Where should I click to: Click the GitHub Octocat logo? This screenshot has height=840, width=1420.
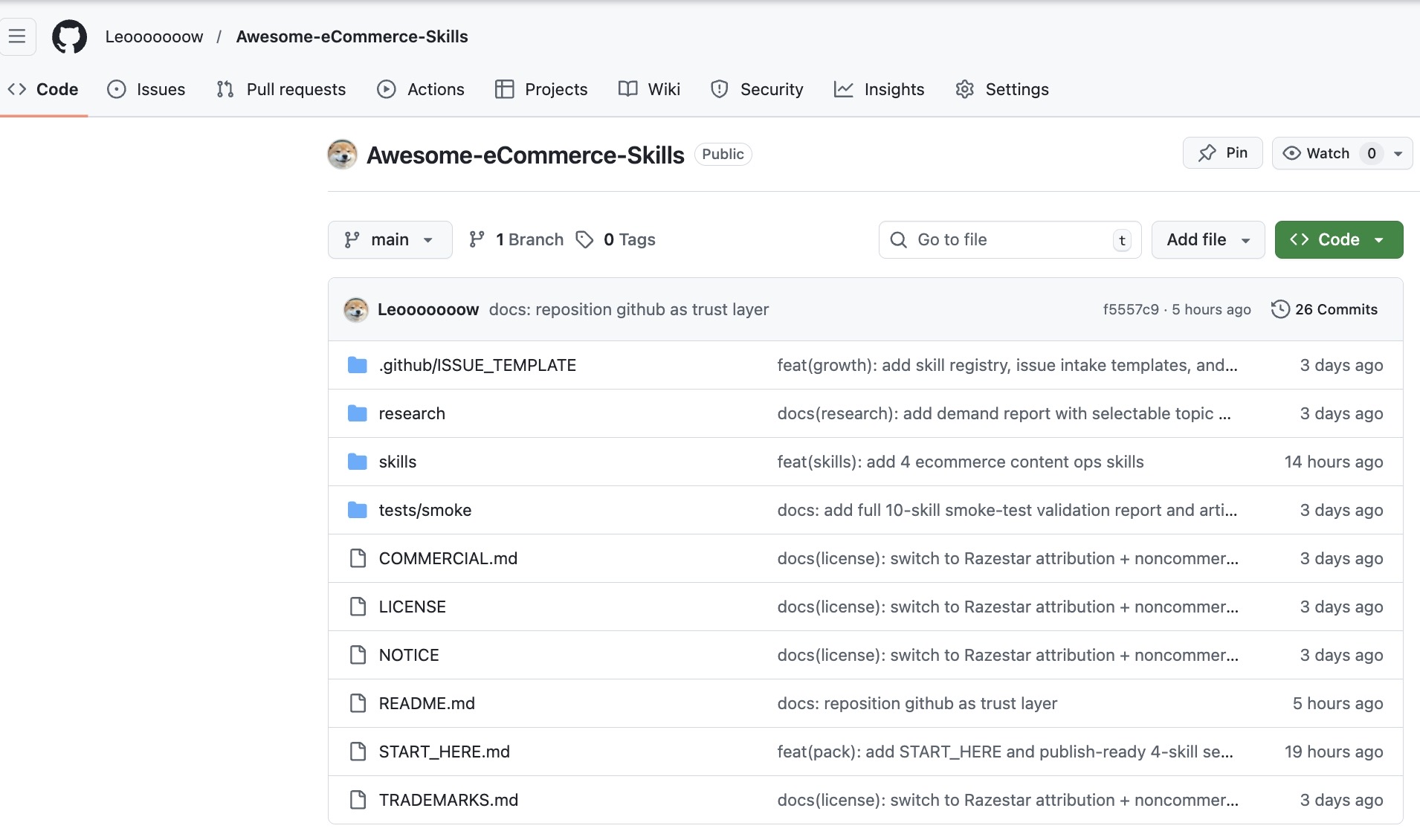(69, 36)
